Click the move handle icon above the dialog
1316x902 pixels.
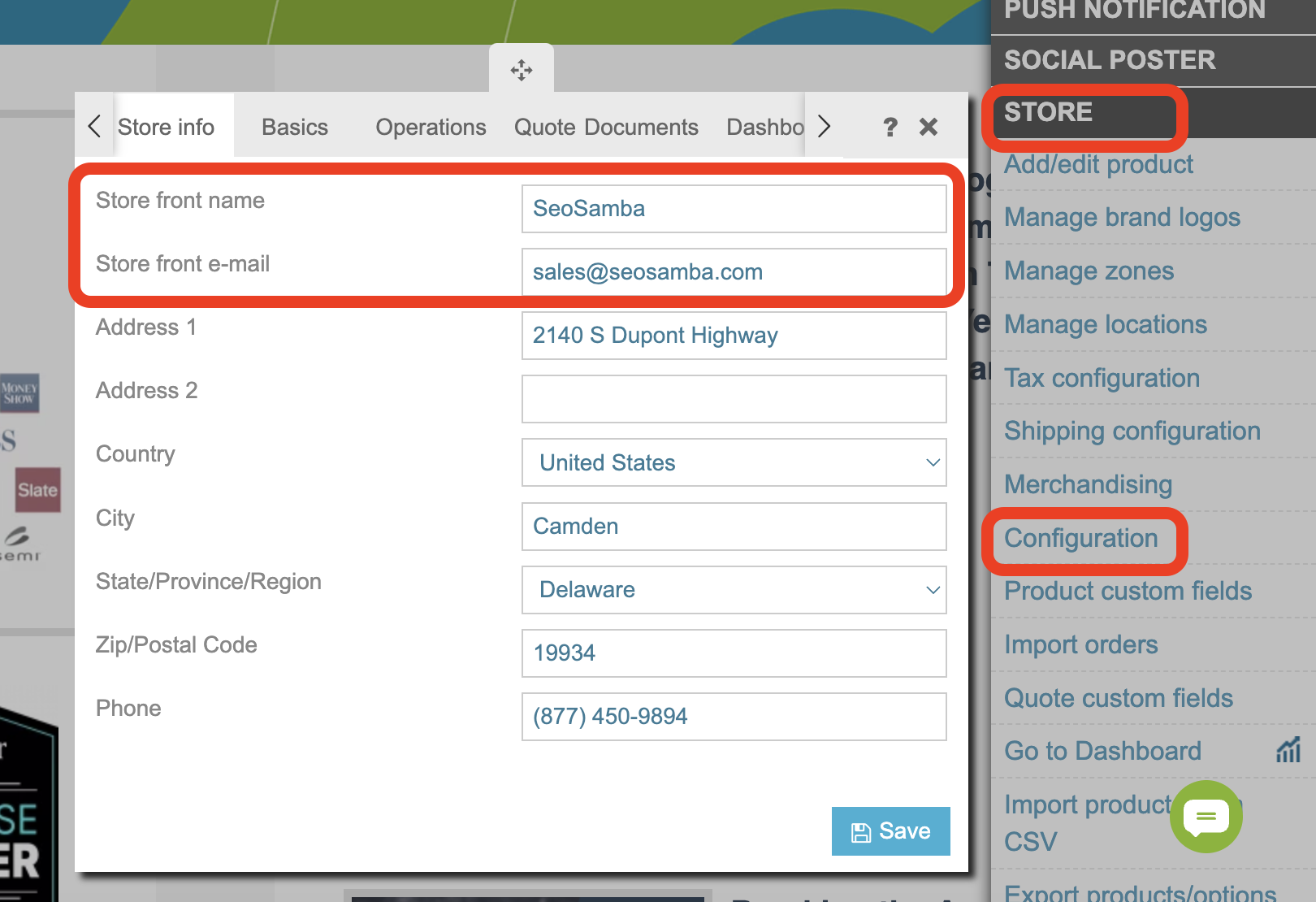click(x=522, y=70)
